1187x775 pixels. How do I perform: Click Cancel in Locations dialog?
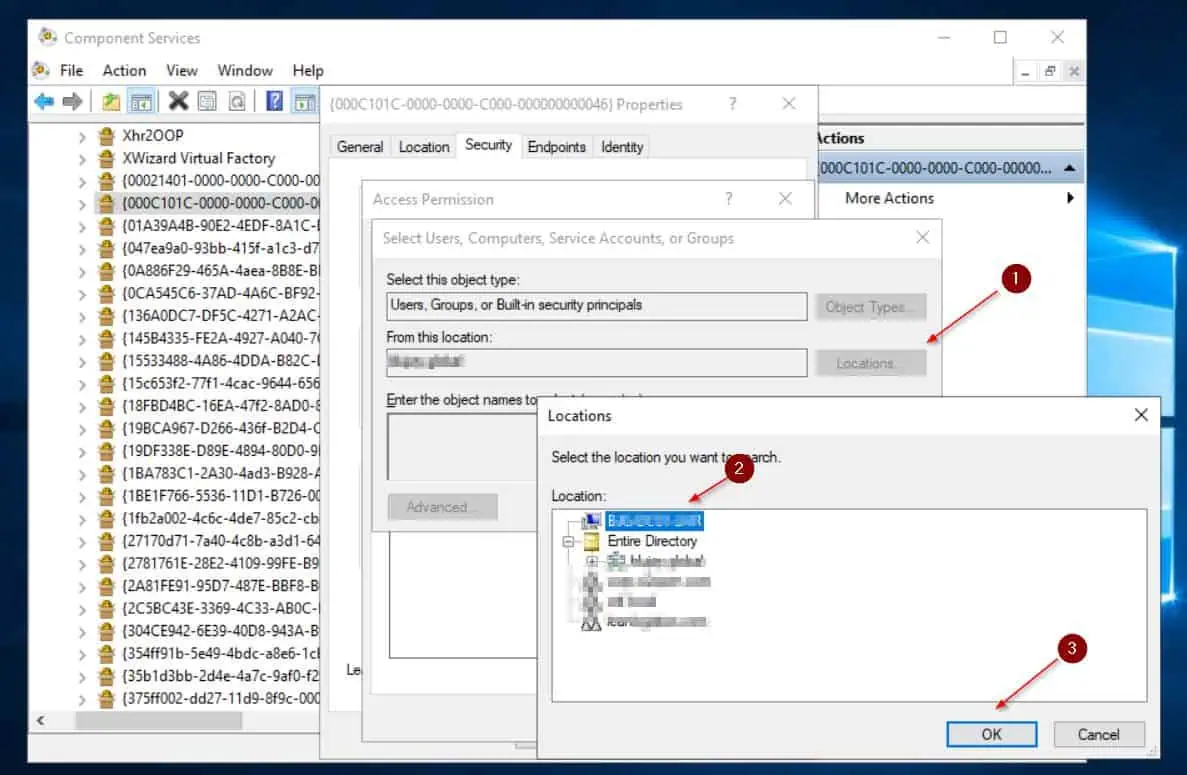tap(1098, 734)
